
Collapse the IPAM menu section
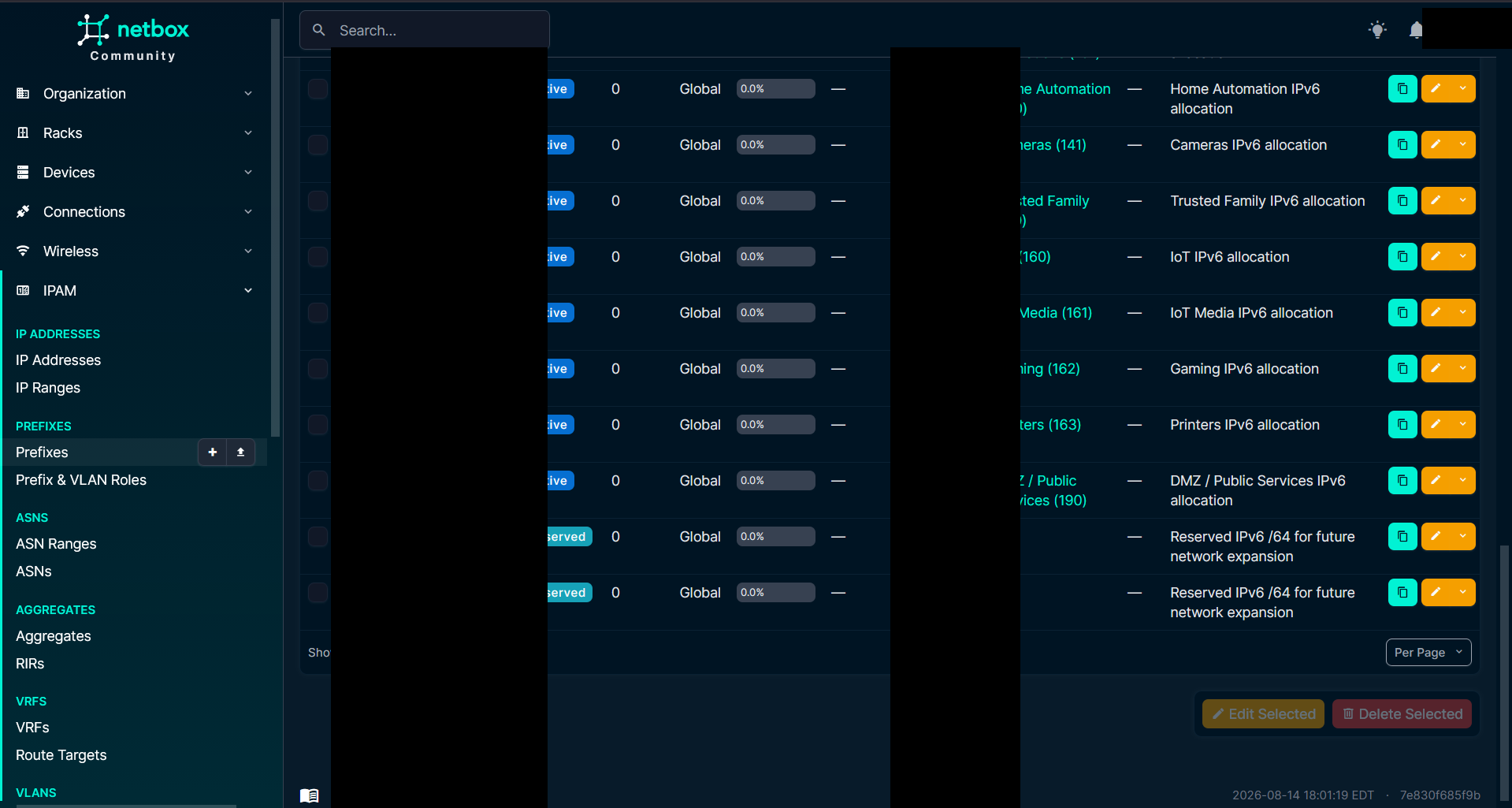click(x=134, y=291)
